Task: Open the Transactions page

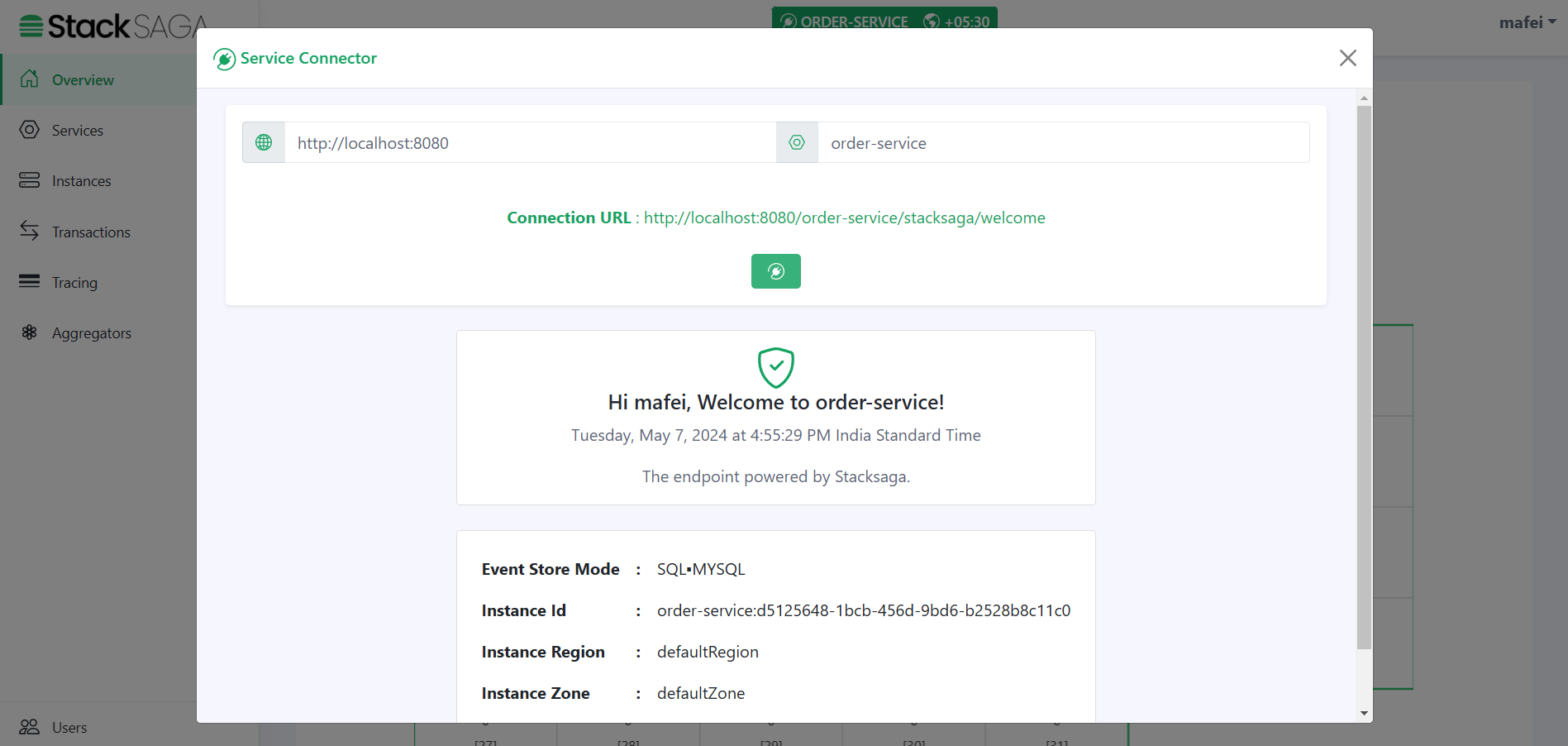Action: pyautogui.click(x=98, y=232)
